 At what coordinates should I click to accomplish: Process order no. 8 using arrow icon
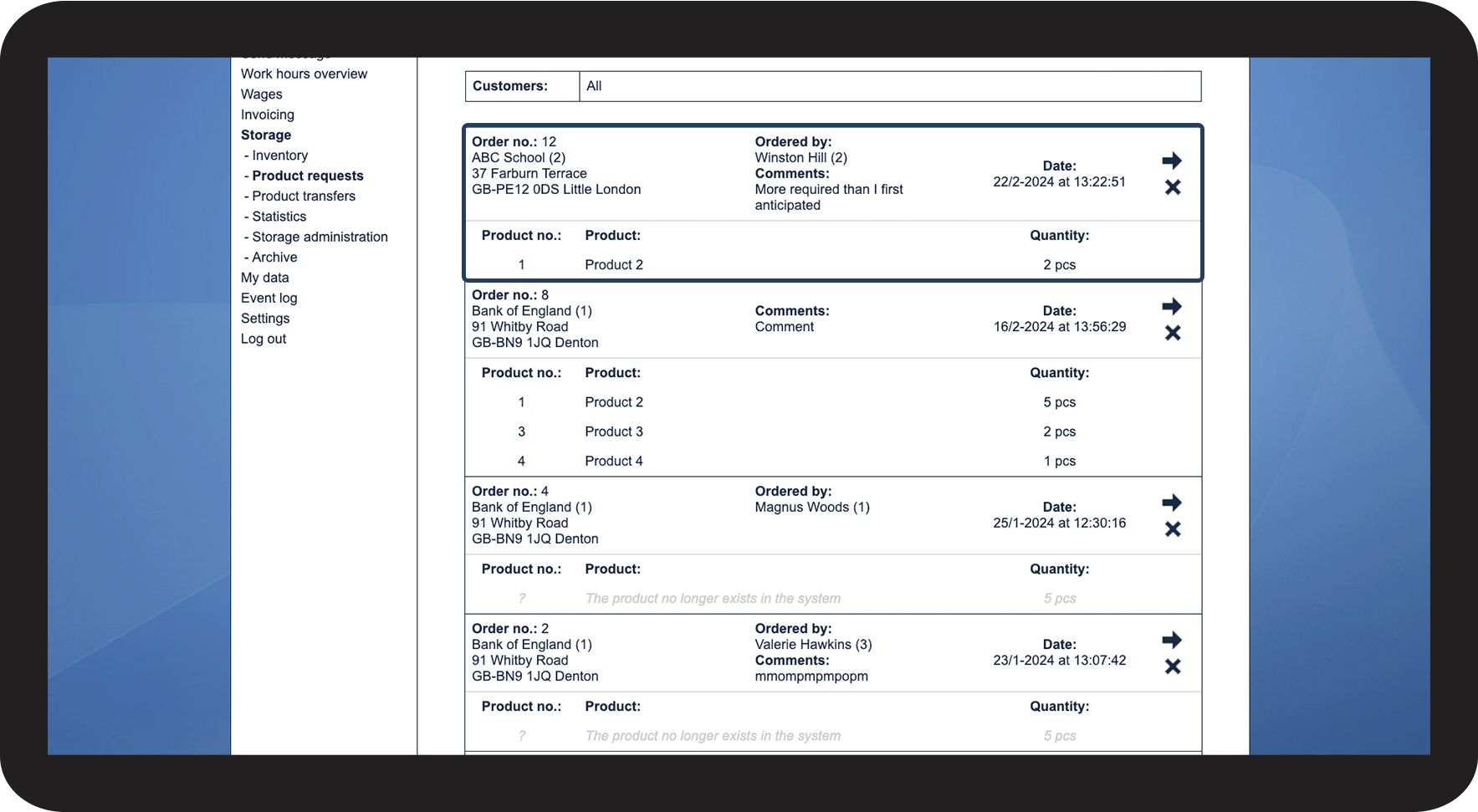[x=1172, y=306]
